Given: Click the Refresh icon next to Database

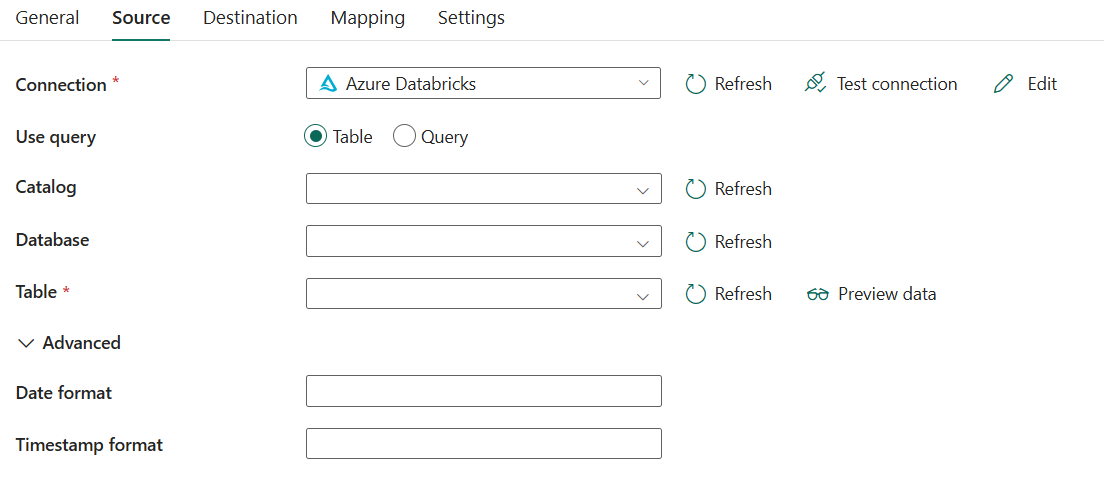Looking at the screenshot, I should pyautogui.click(x=696, y=242).
